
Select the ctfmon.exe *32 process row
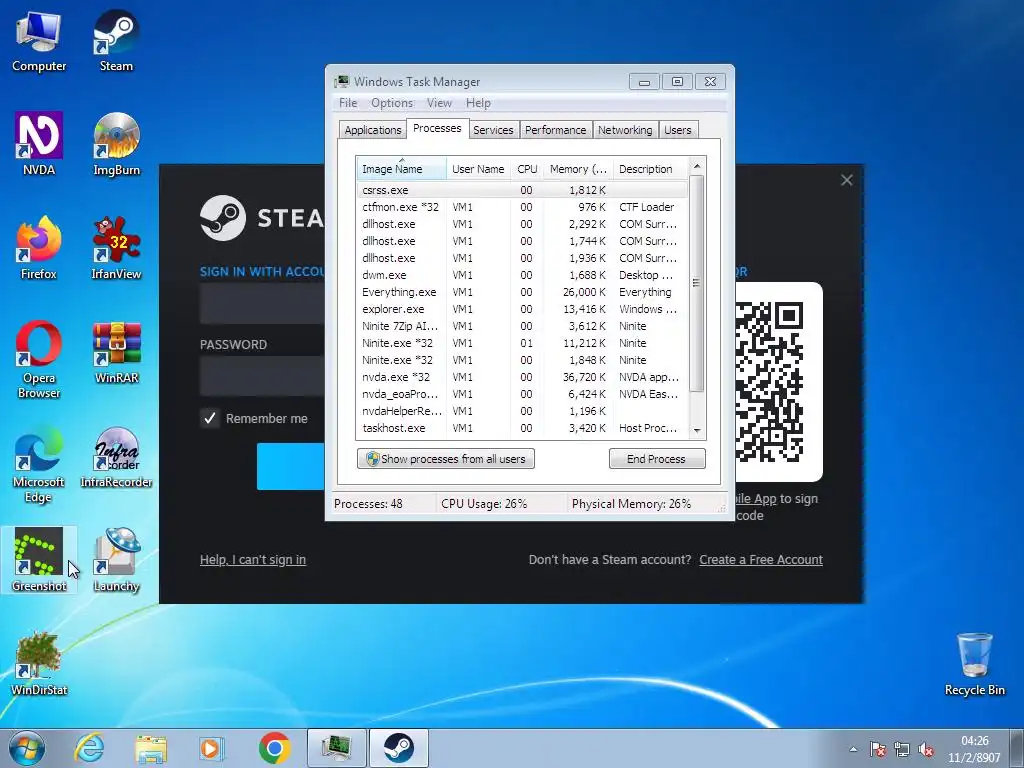[x=522, y=207]
